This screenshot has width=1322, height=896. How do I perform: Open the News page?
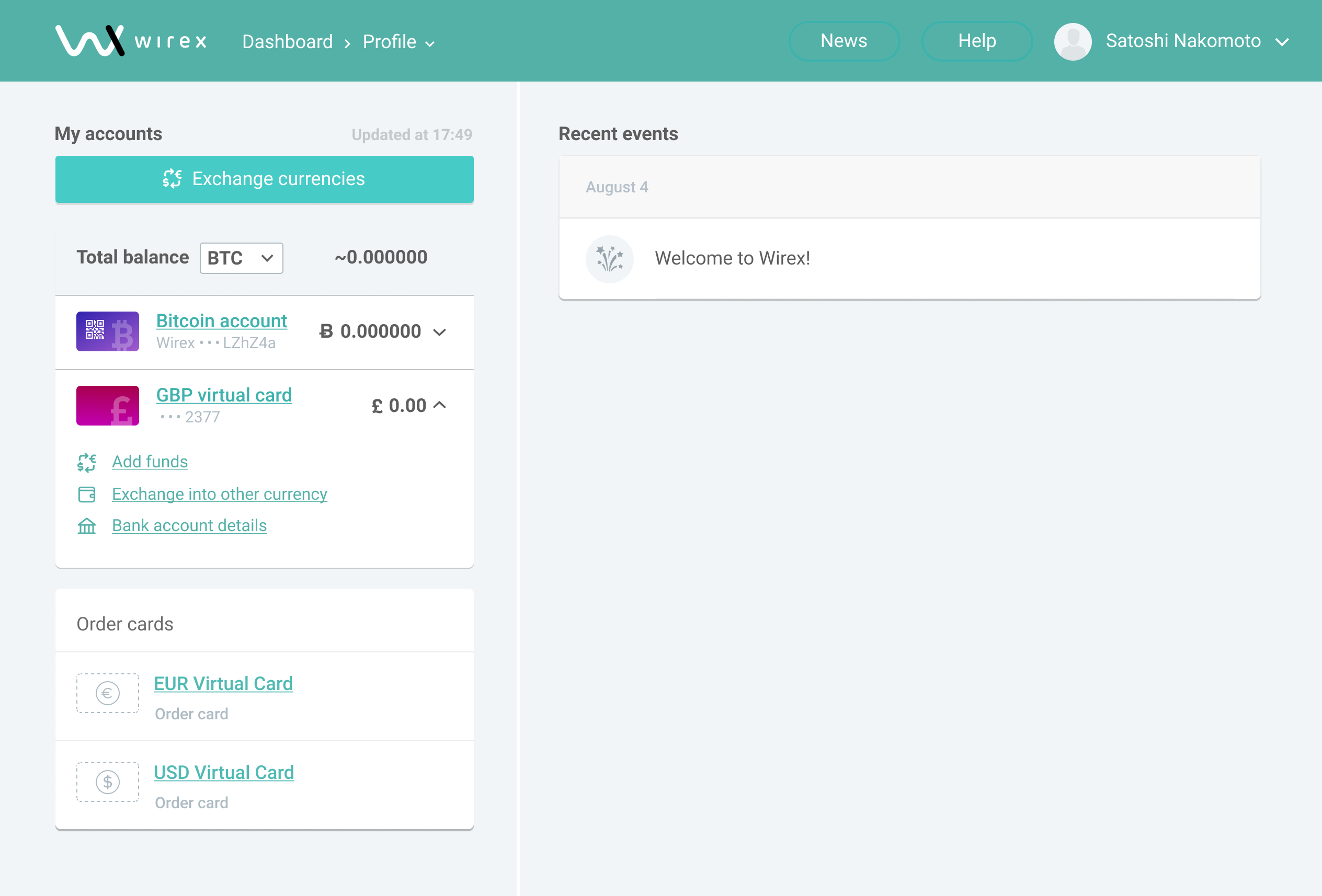click(844, 41)
